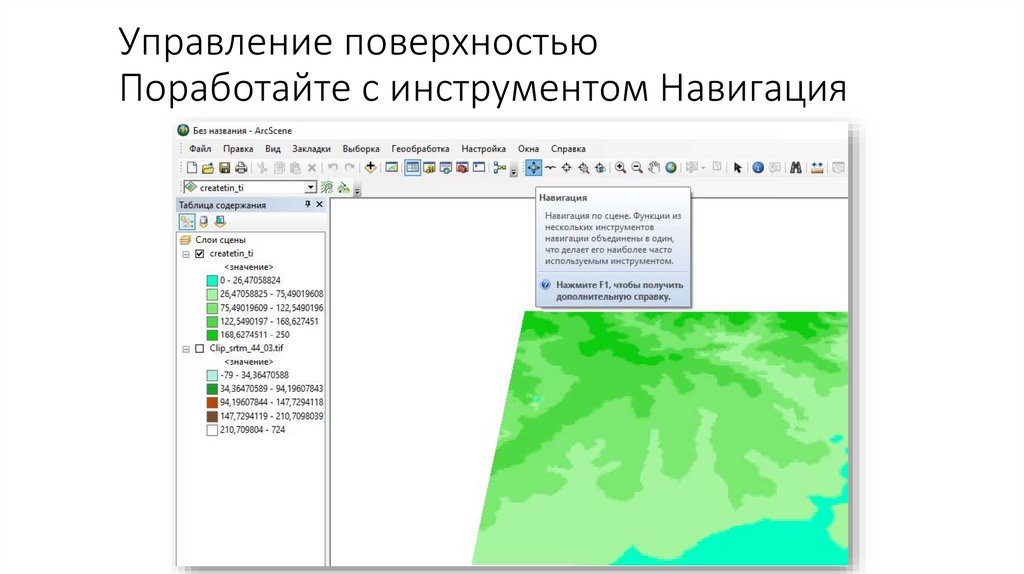The image size is (1024, 574).
Task: Click the New document icon
Action: pos(191,168)
